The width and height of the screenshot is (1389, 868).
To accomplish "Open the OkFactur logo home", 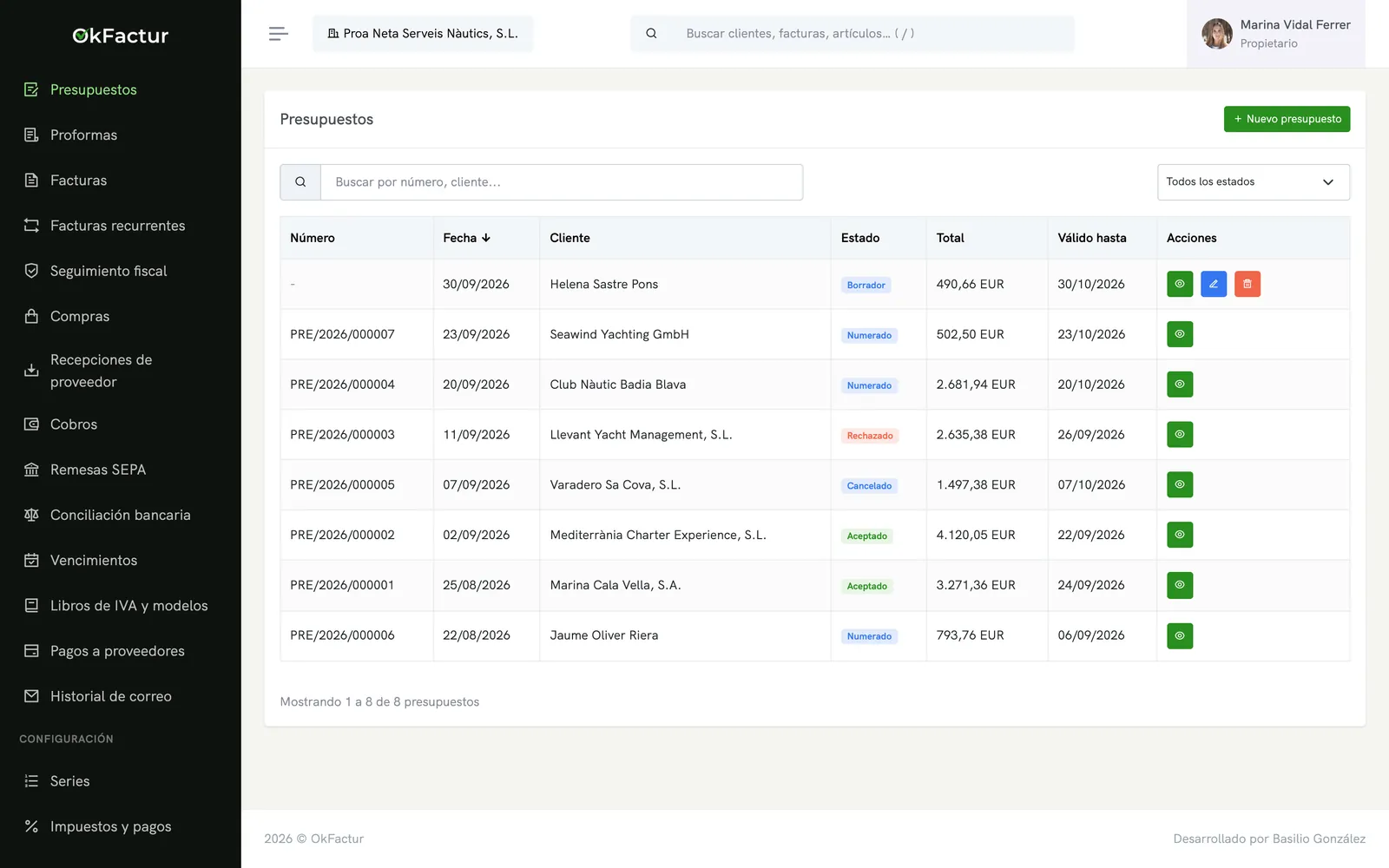I will pyautogui.click(x=121, y=36).
